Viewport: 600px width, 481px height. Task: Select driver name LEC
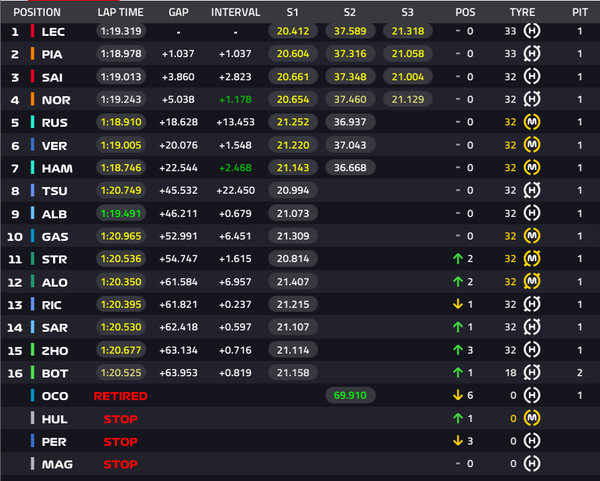pos(53,31)
